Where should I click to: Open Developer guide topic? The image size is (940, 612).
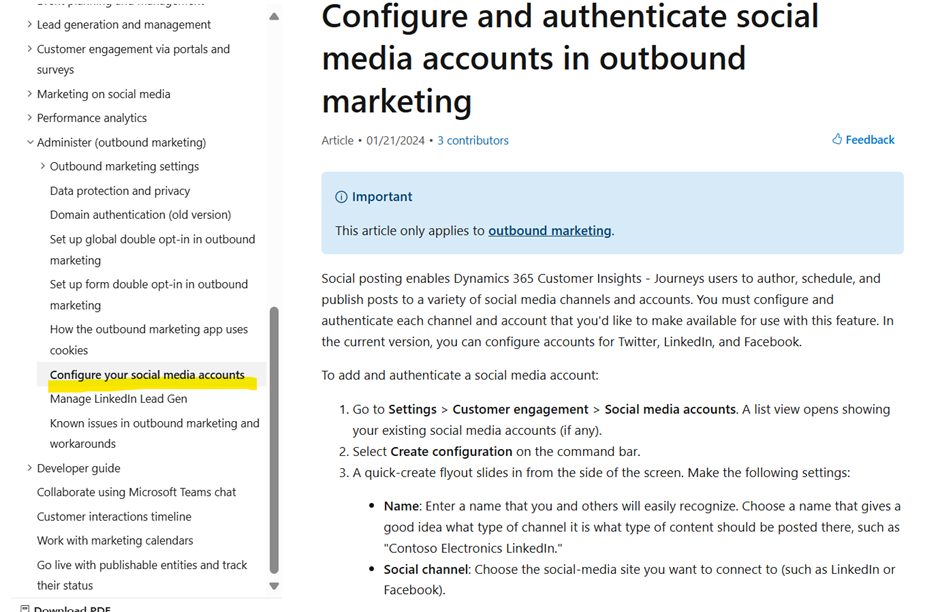pyautogui.click(x=79, y=468)
